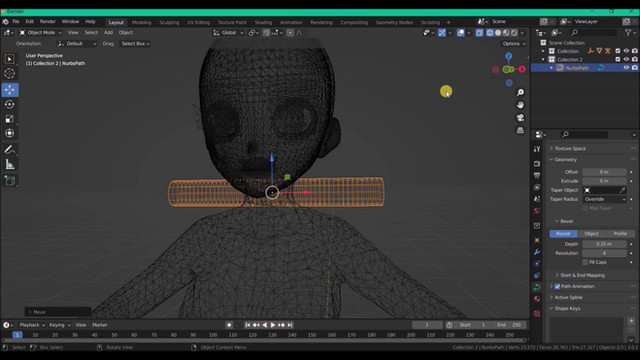640x360 pixels.
Task: Expand the Texture Space panel
Action: coord(570,148)
